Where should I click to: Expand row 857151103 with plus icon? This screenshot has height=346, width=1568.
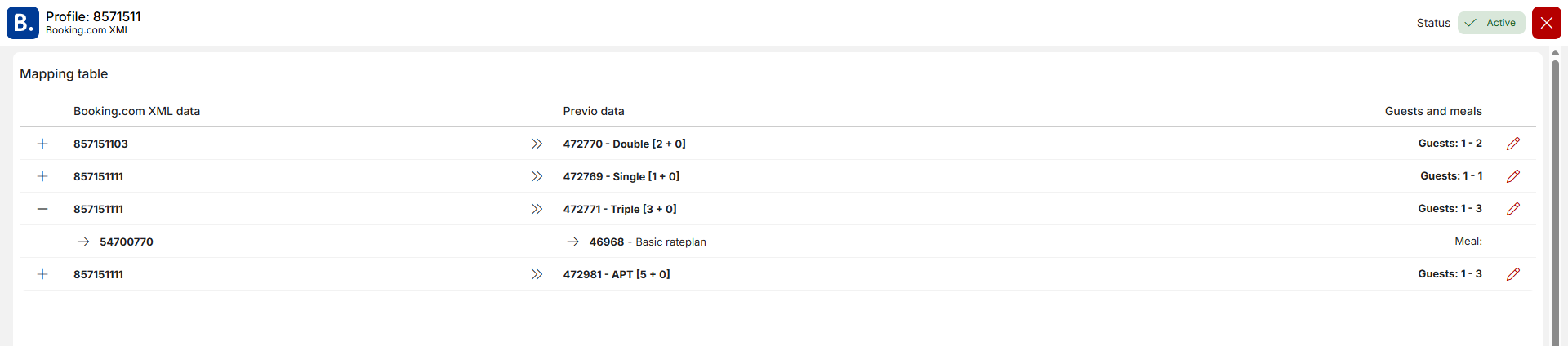pos(42,144)
